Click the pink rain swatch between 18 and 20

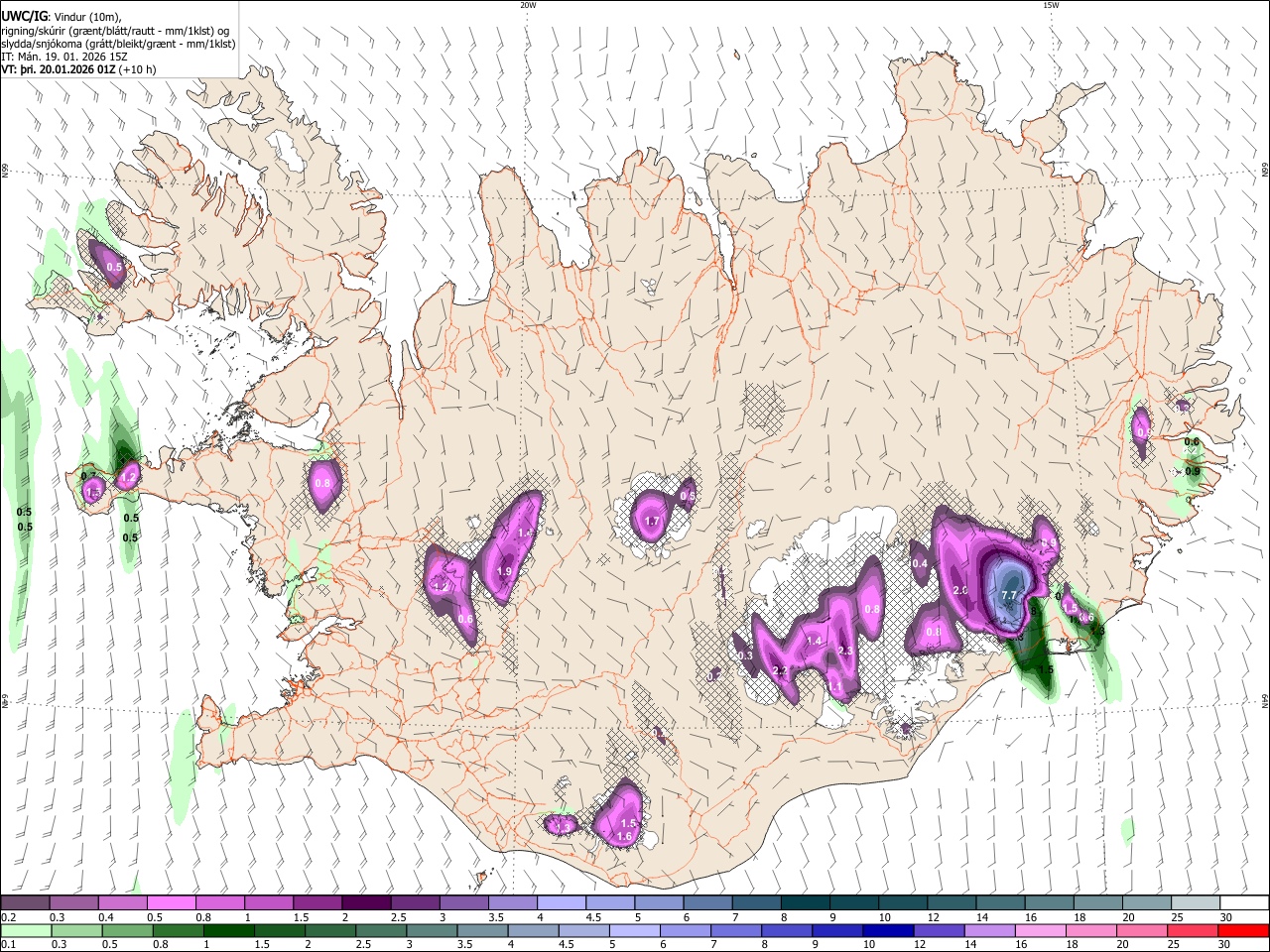pos(1091,930)
